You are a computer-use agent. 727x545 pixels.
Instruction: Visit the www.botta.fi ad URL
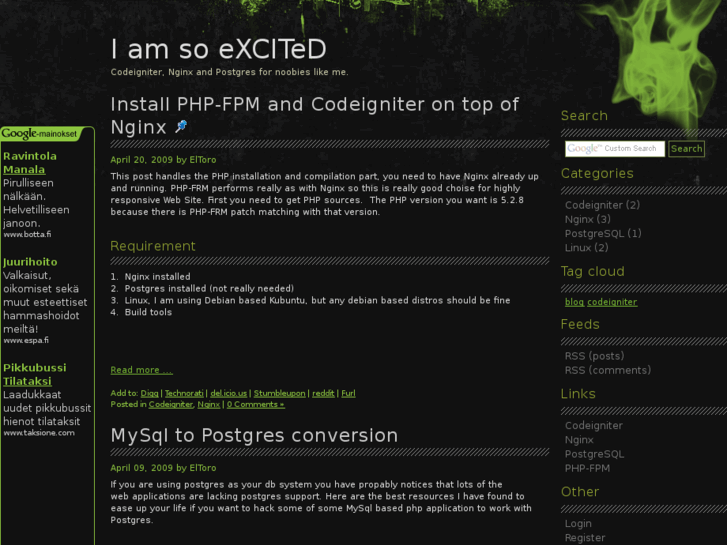pyautogui.click(x=27, y=234)
